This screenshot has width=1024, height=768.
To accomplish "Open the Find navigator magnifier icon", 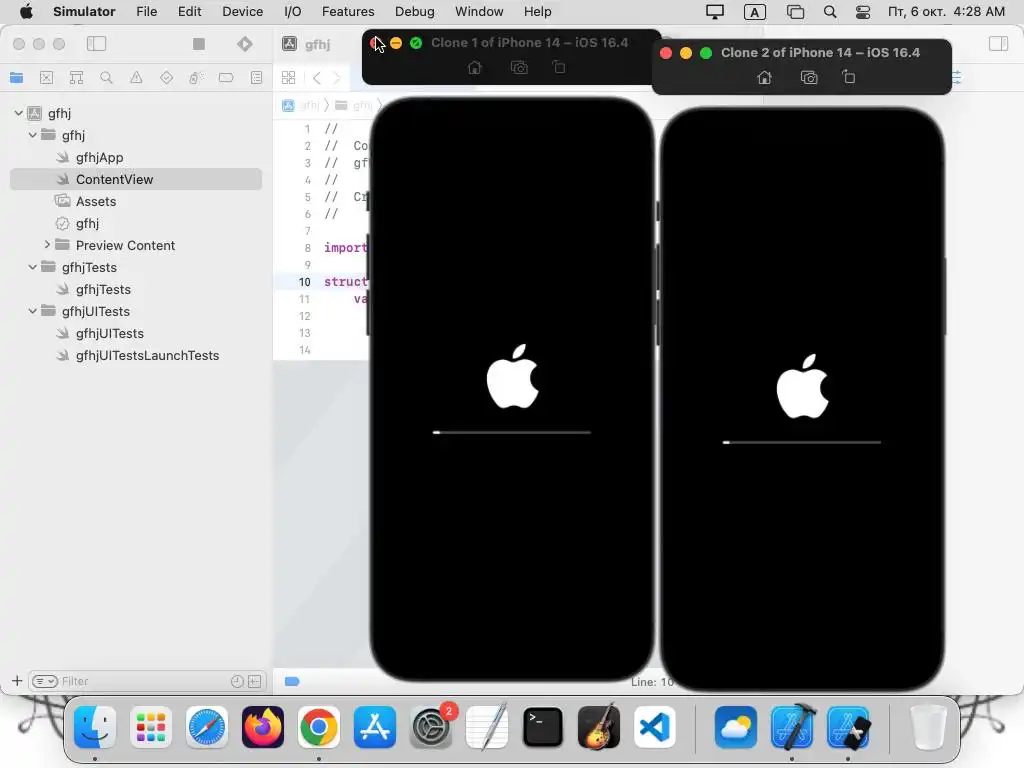I will 106,78.
